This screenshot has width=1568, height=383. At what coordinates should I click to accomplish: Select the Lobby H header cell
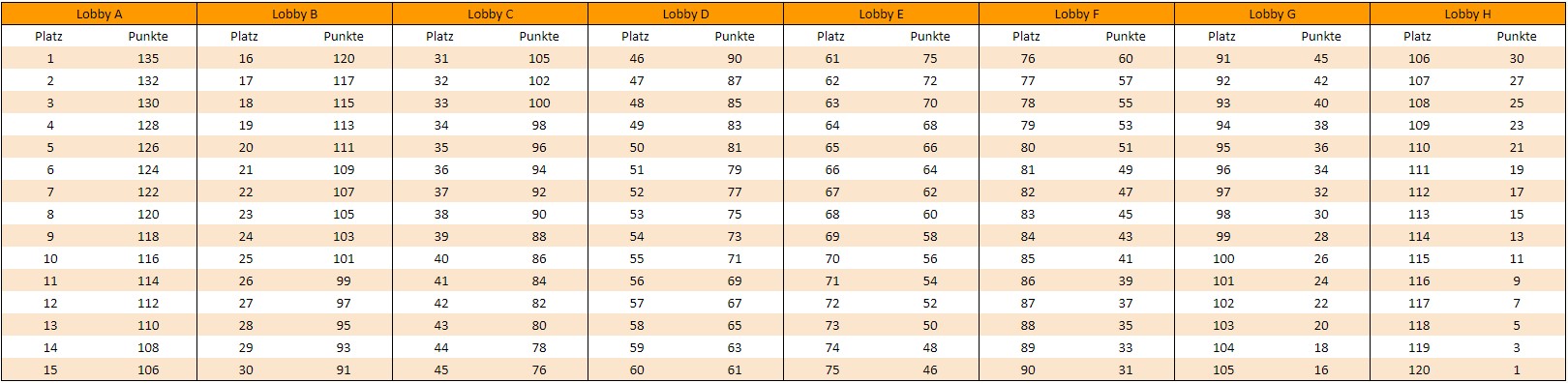1467,14
